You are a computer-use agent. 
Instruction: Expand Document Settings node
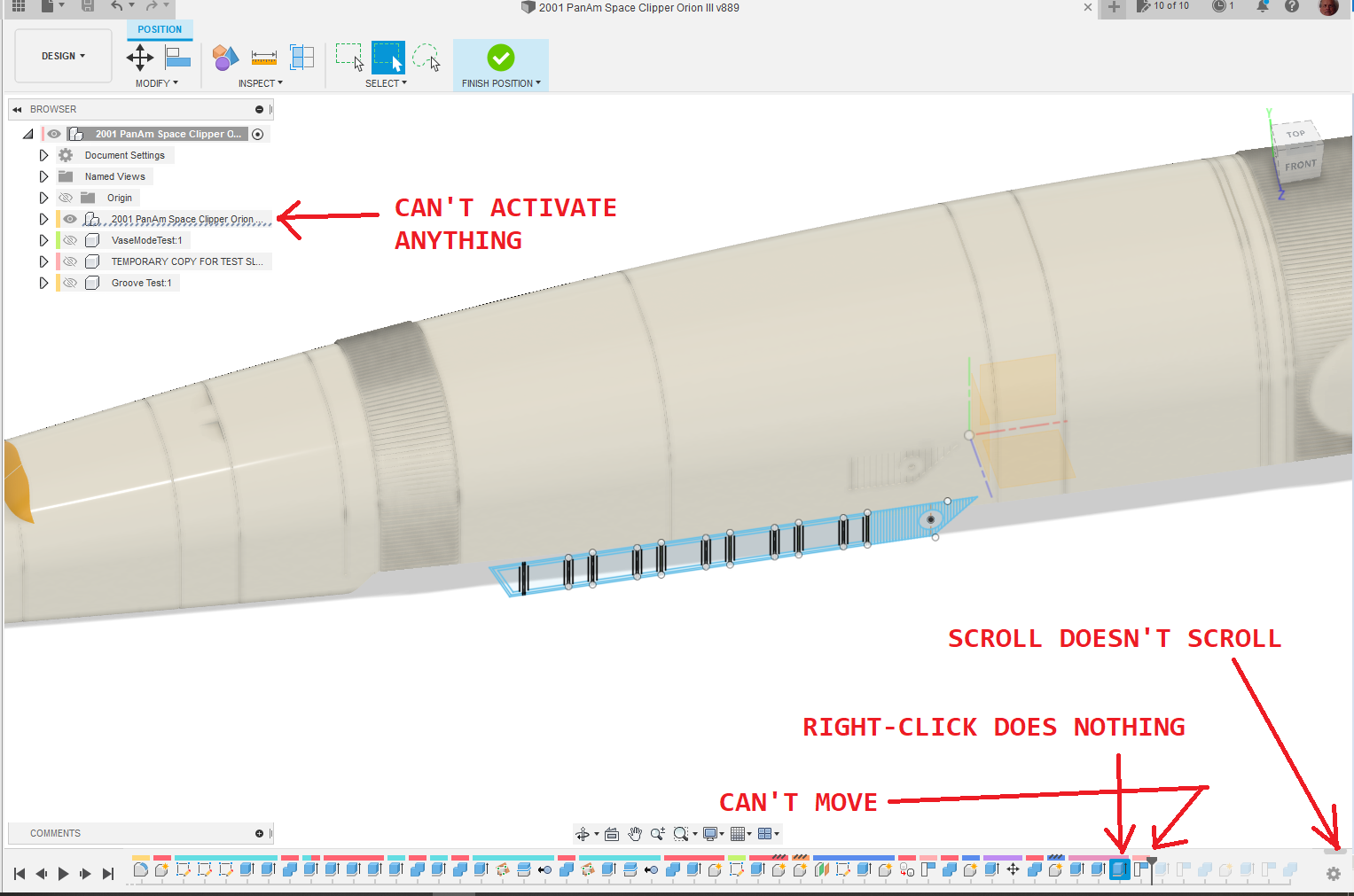[43, 155]
